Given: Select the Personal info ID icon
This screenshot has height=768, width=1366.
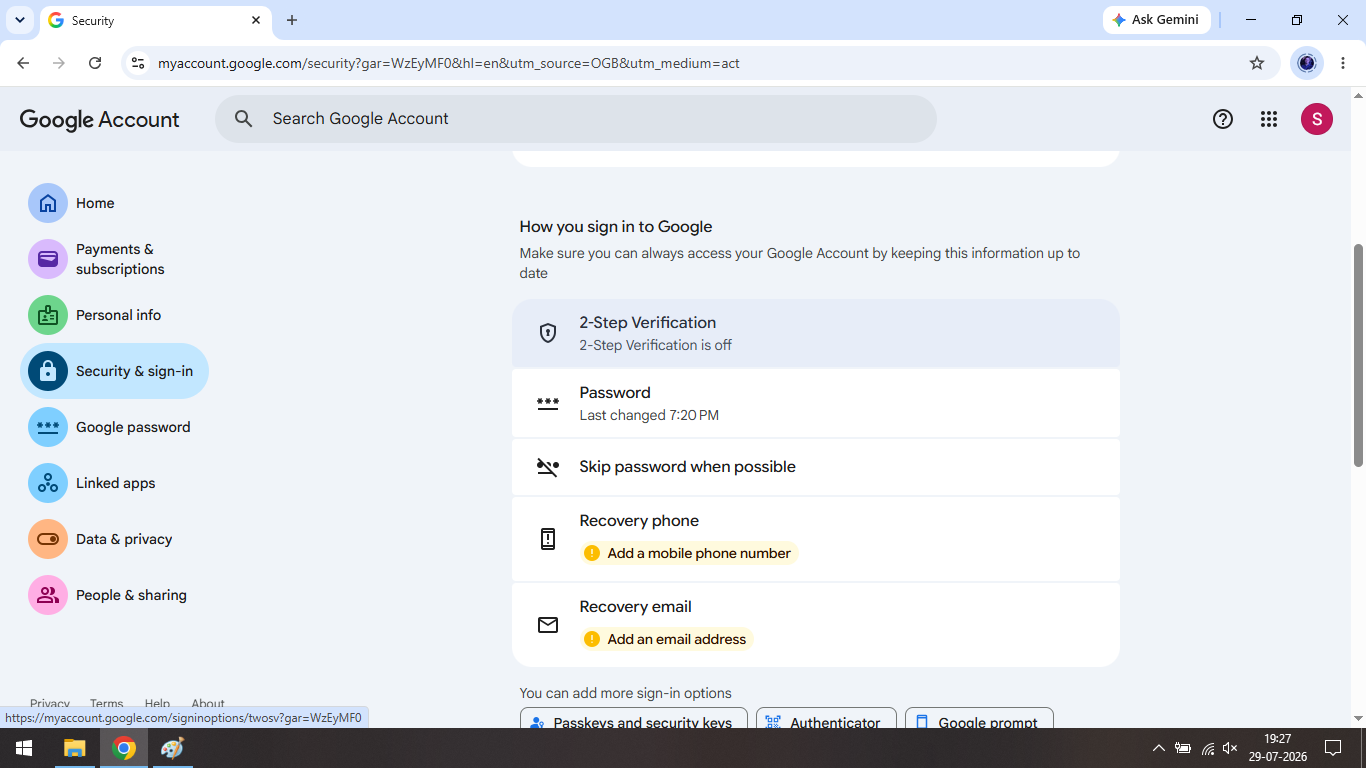Looking at the screenshot, I should pyautogui.click(x=48, y=315).
